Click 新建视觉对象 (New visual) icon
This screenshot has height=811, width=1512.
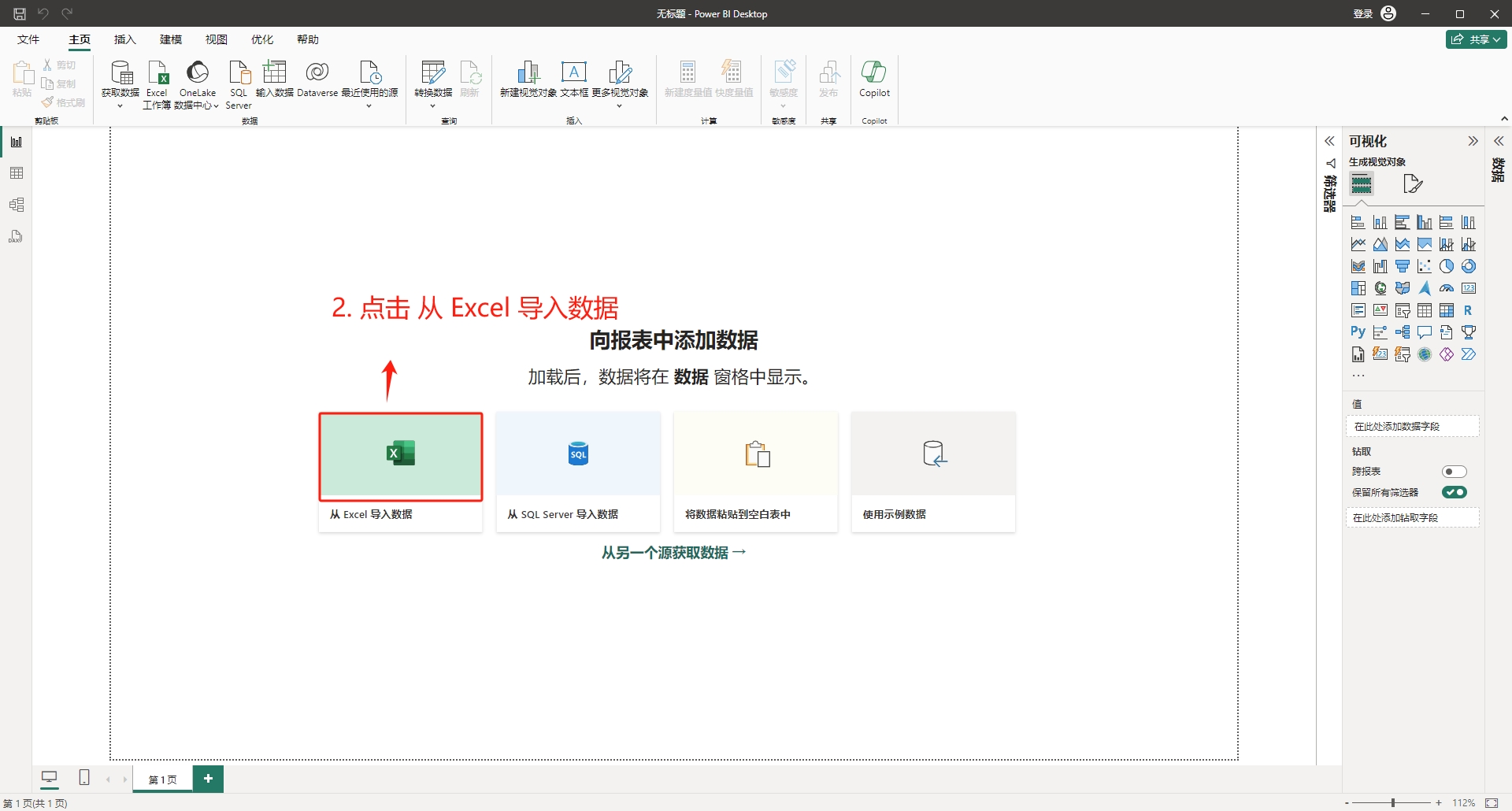[528, 79]
